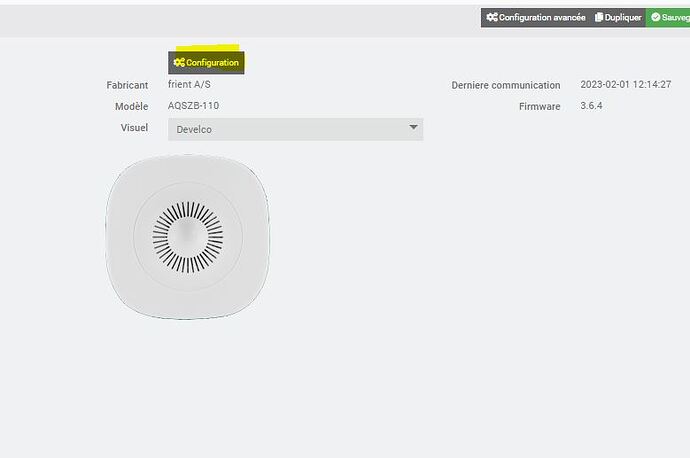Click the Visuel label
Image resolution: width=690 pixels, height=458 pixels.
[134, 128]
